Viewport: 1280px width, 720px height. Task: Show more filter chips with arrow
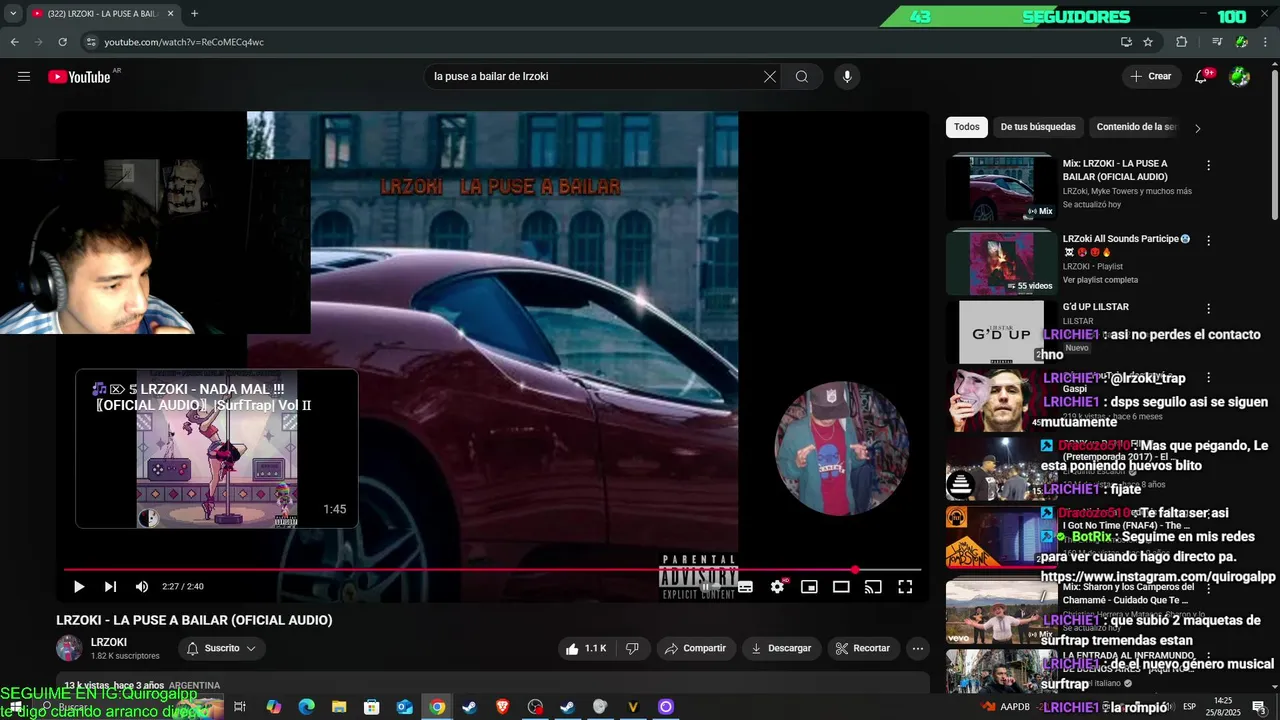[1198, 128]
